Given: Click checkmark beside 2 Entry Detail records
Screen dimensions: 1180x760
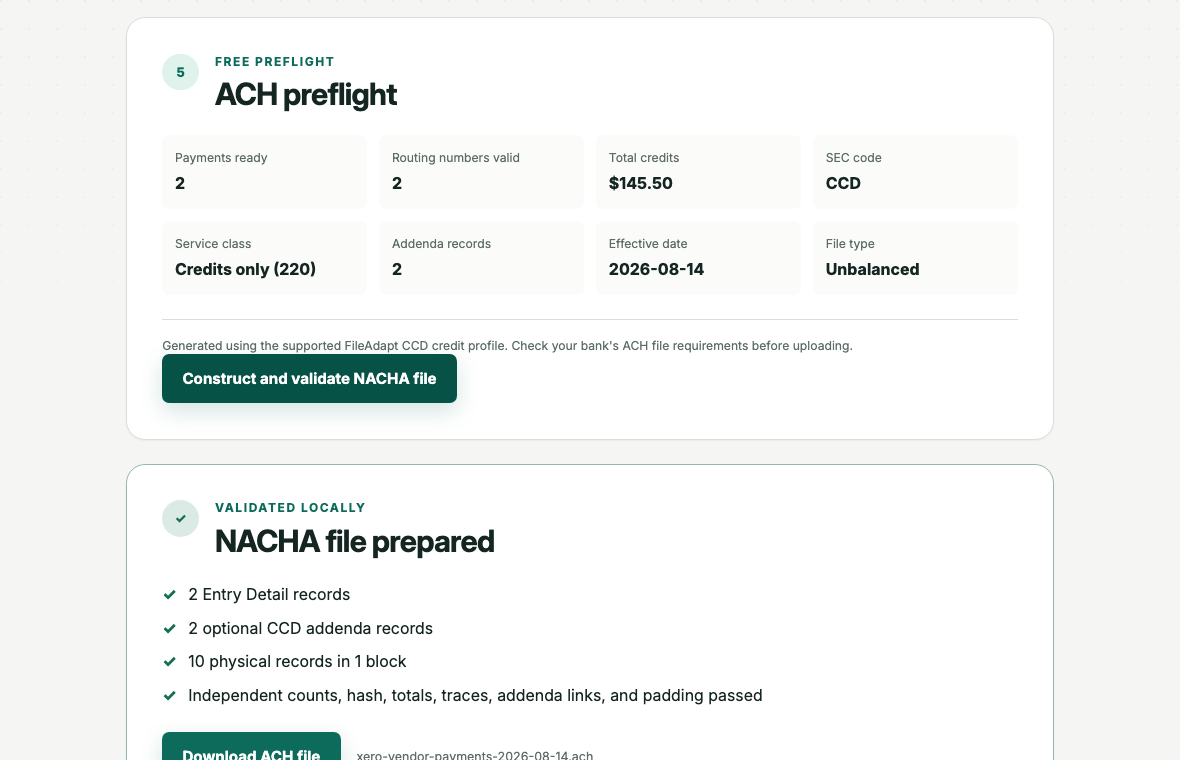Looking at the screenshot, I should coord(169,594).
